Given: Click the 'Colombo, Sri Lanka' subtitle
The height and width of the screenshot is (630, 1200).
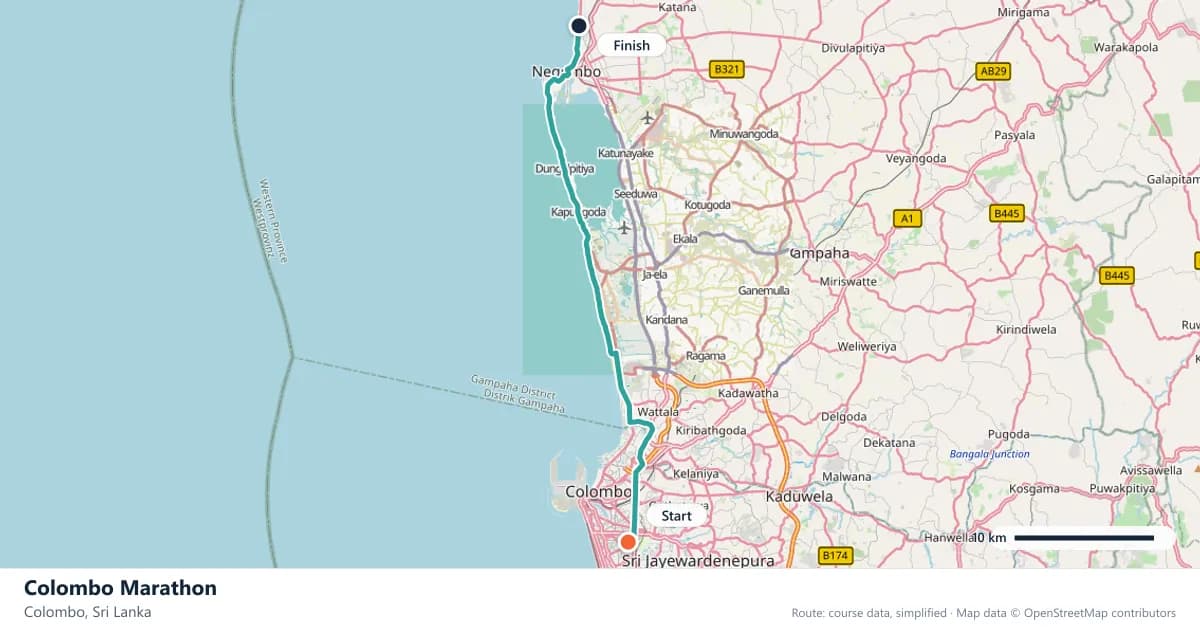Looking at the screenshot, I should [87, 612].
